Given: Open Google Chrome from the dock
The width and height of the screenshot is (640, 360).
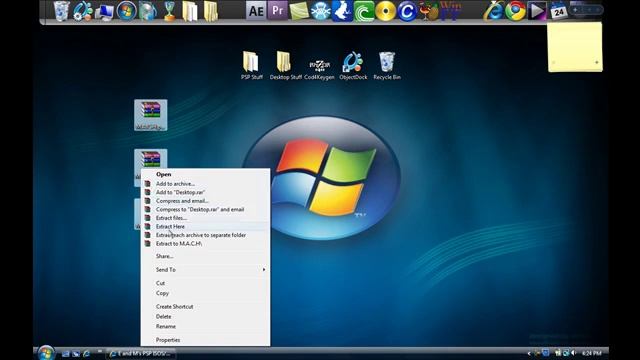Looking at the screenshot, I should click(x=515, y=11).
